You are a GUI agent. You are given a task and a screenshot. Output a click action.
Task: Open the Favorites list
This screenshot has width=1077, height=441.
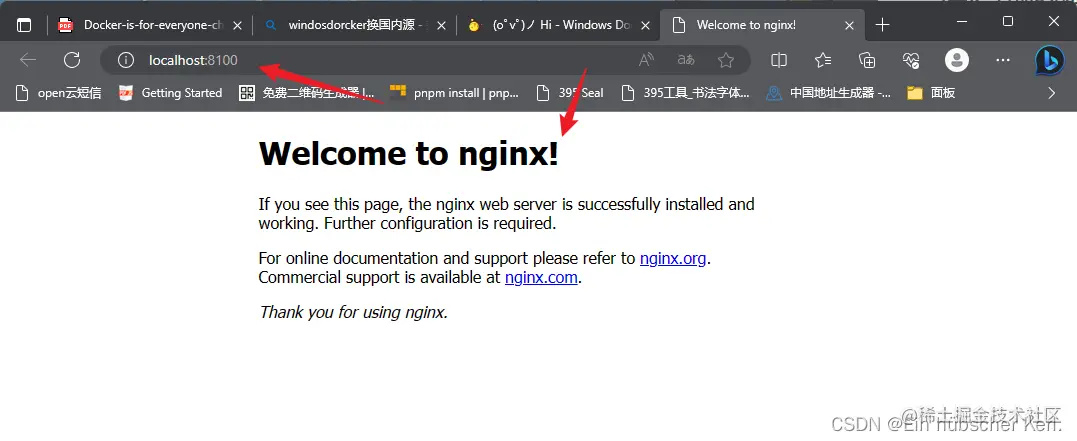click(x=824, y=60)
